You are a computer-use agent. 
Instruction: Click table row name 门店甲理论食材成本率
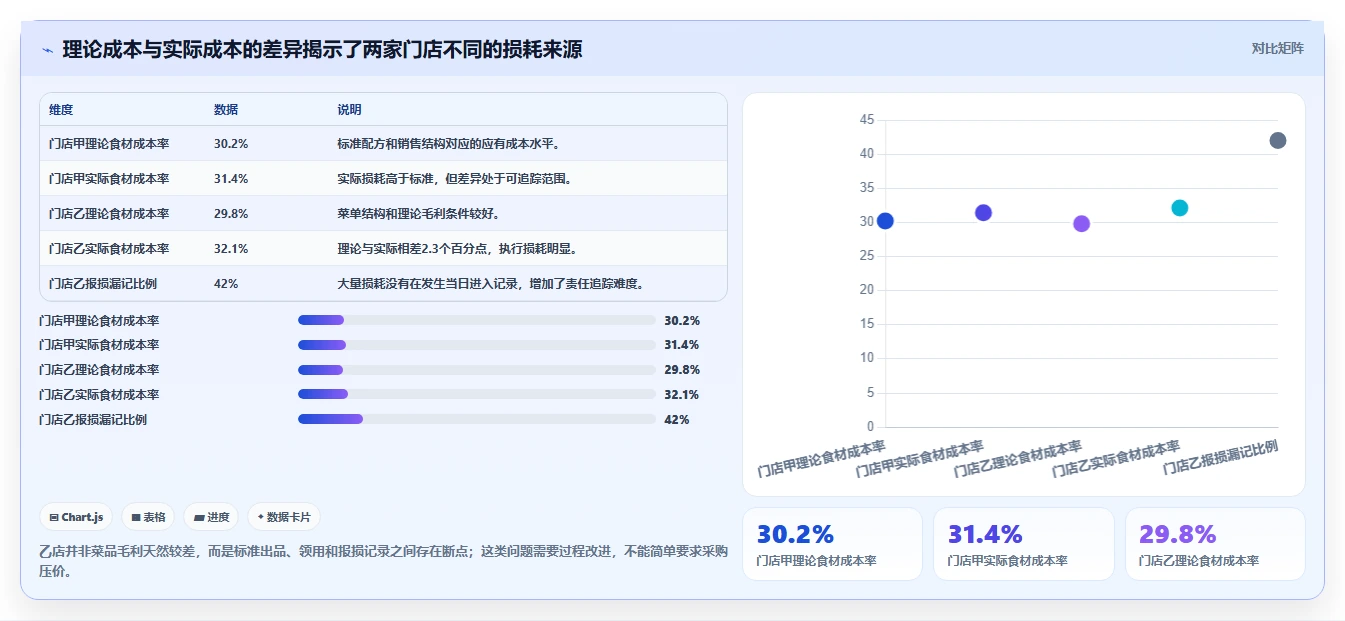point(109,144)
